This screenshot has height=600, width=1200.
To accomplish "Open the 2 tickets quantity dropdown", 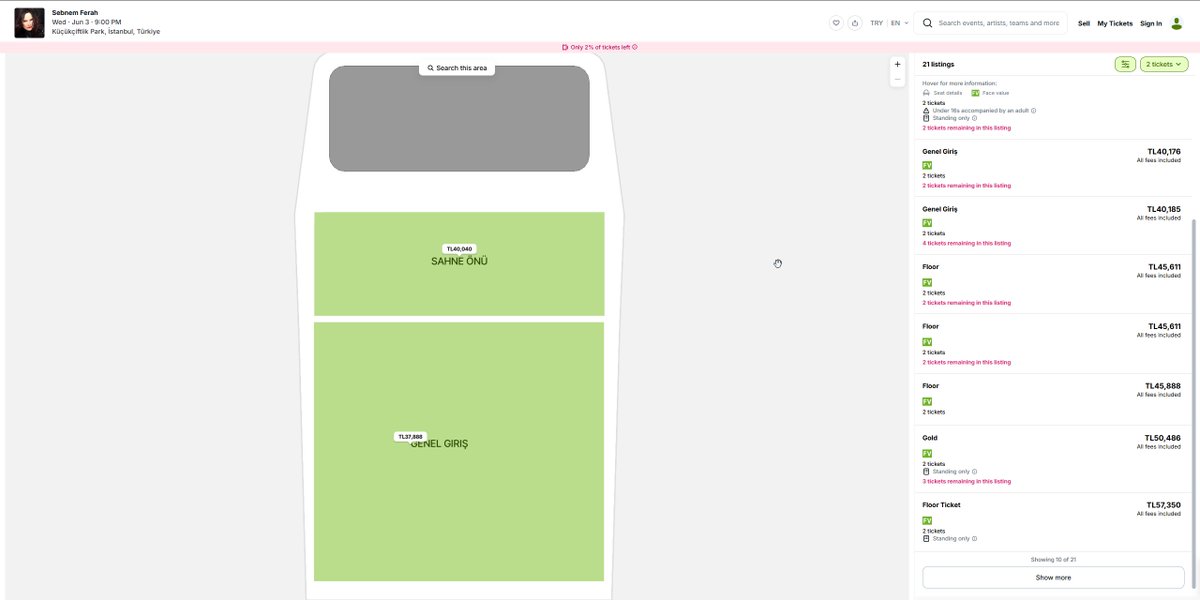I will [1164, 64].
